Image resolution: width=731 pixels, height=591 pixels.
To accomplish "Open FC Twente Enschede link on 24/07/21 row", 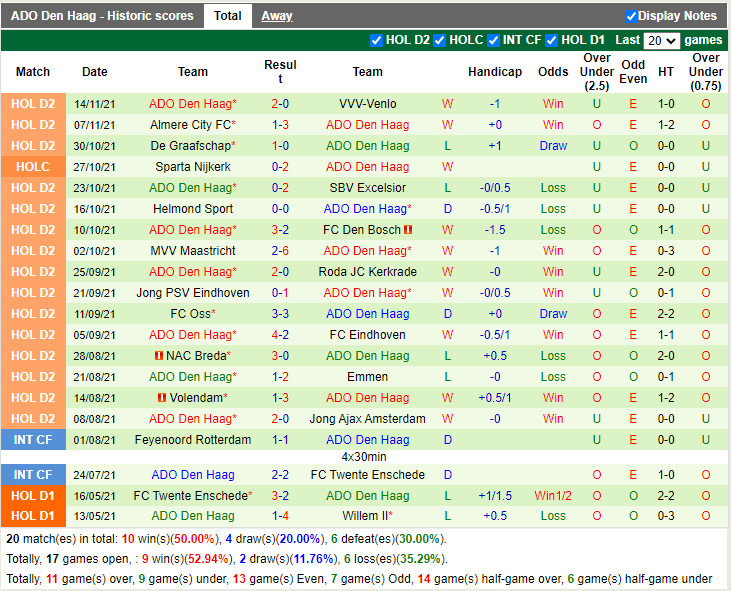I will pyautogui.click(x=367, y=475).
